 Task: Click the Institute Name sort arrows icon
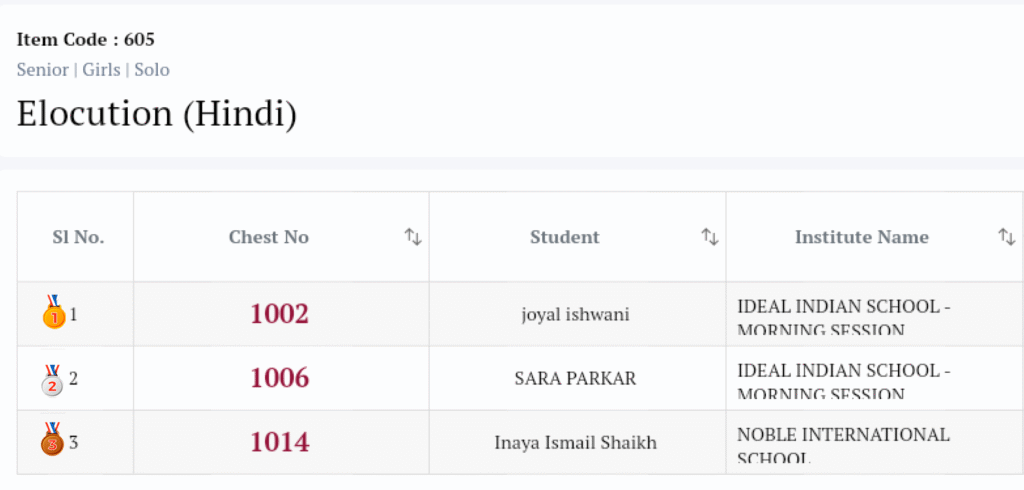coord(1007,237)
